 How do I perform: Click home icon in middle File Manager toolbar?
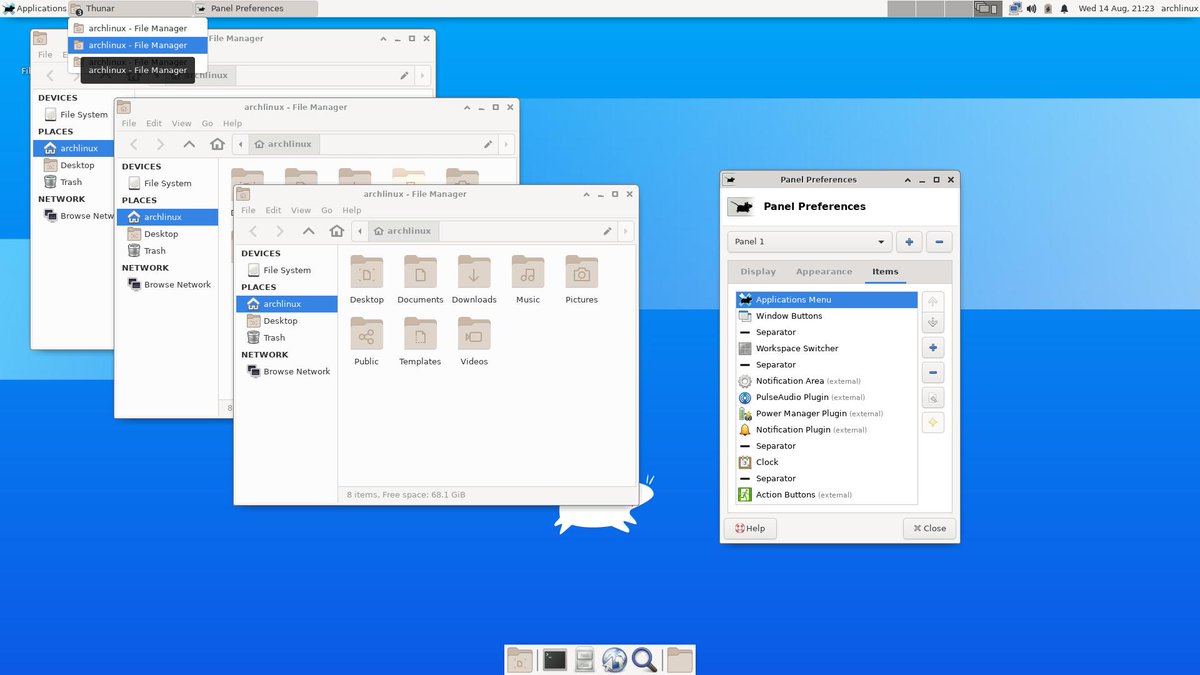[217, 144]
